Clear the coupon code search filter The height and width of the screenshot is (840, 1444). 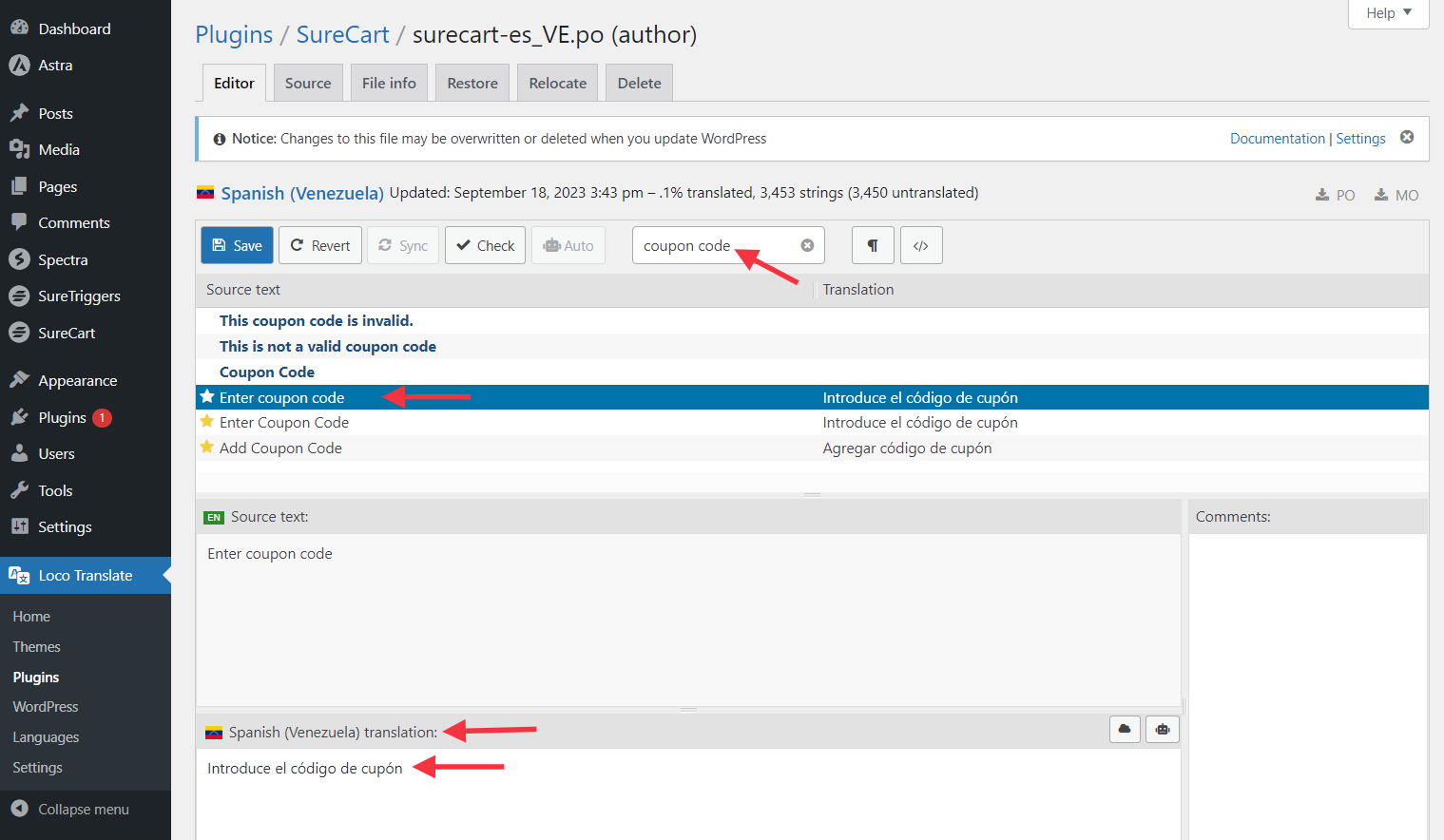(x=807, y=245)
